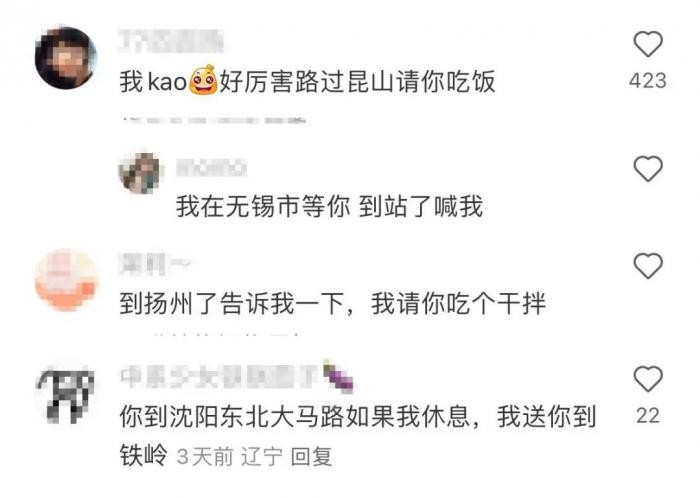This screenshot has height=498, width=700.
Task: Click the 22 like count
Action: (x=648, y=416)
